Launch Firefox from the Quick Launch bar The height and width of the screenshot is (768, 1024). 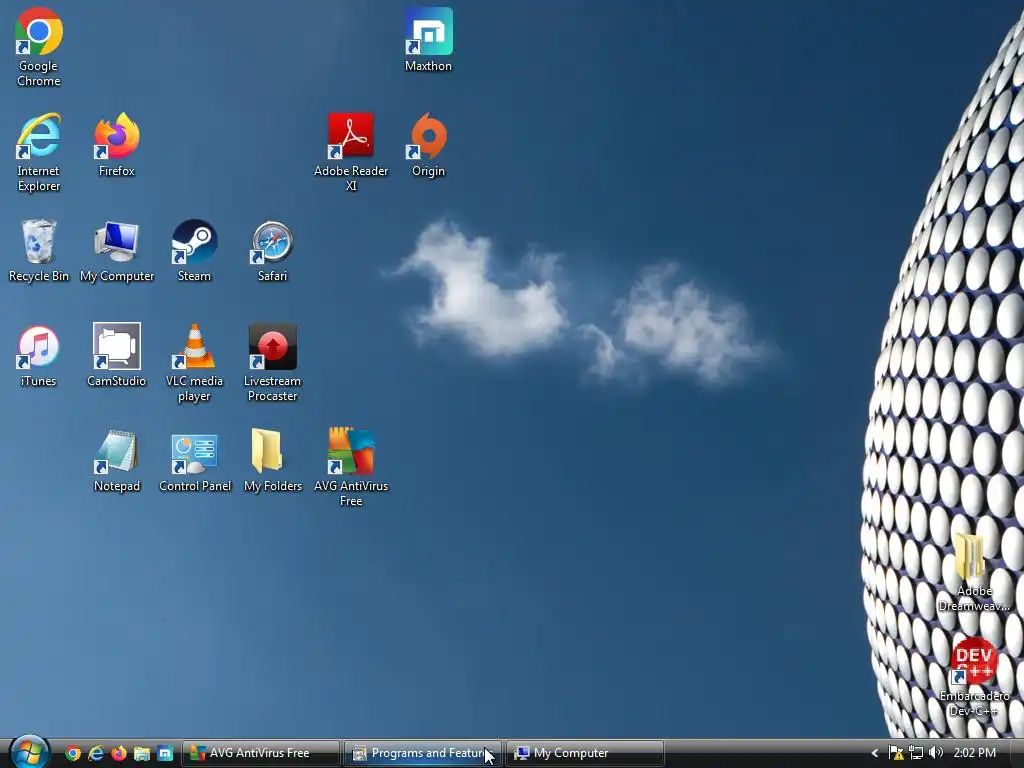click(x=119, y=753)
